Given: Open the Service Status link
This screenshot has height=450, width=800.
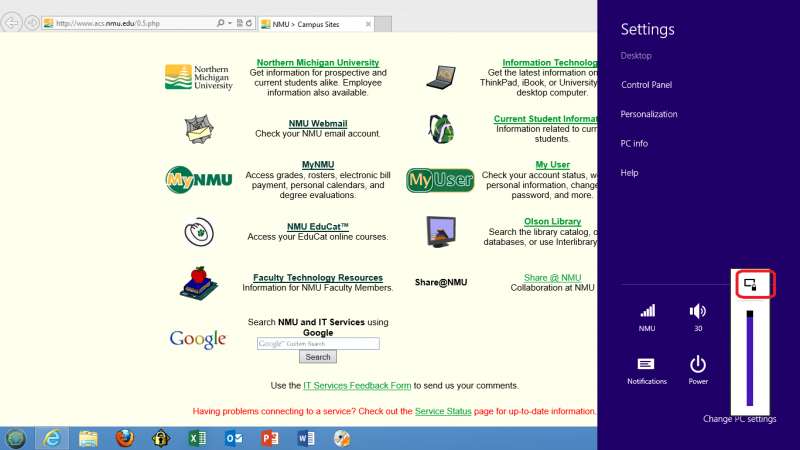Looking at the screenshot, I should click(443, 411).
